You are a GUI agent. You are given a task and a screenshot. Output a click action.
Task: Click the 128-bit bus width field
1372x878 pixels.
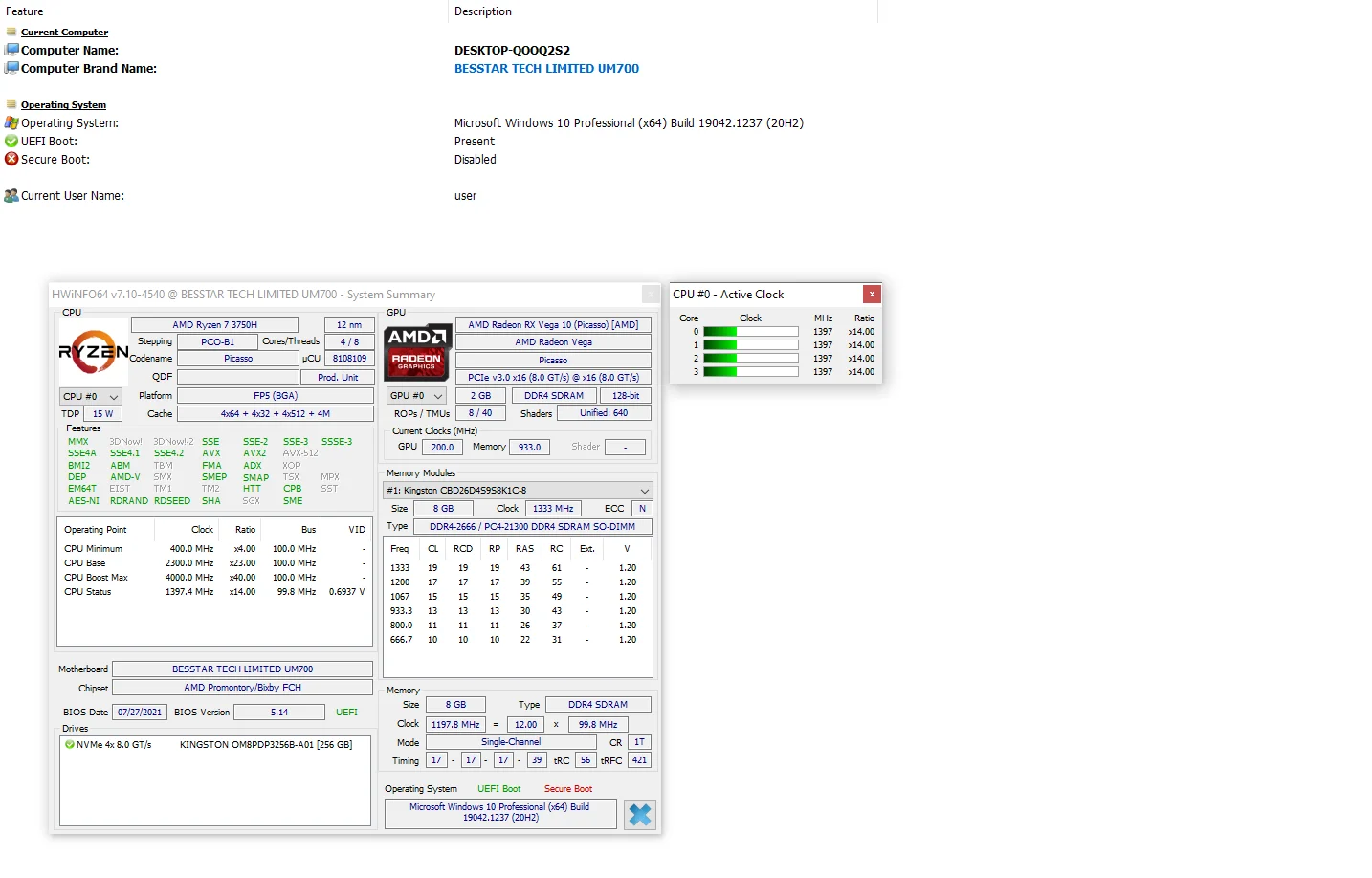[x=627, y=396]
